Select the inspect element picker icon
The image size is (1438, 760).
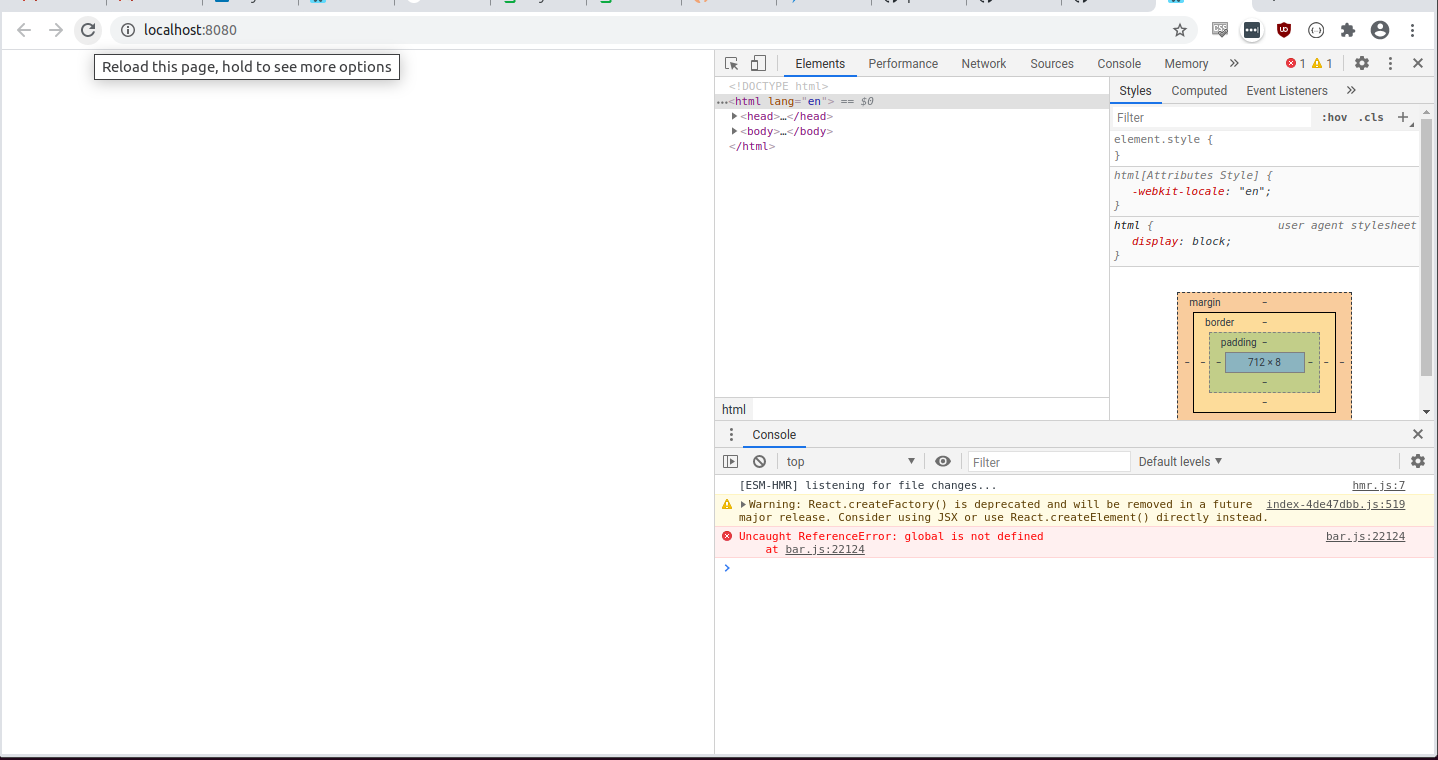tap(730, 63)
